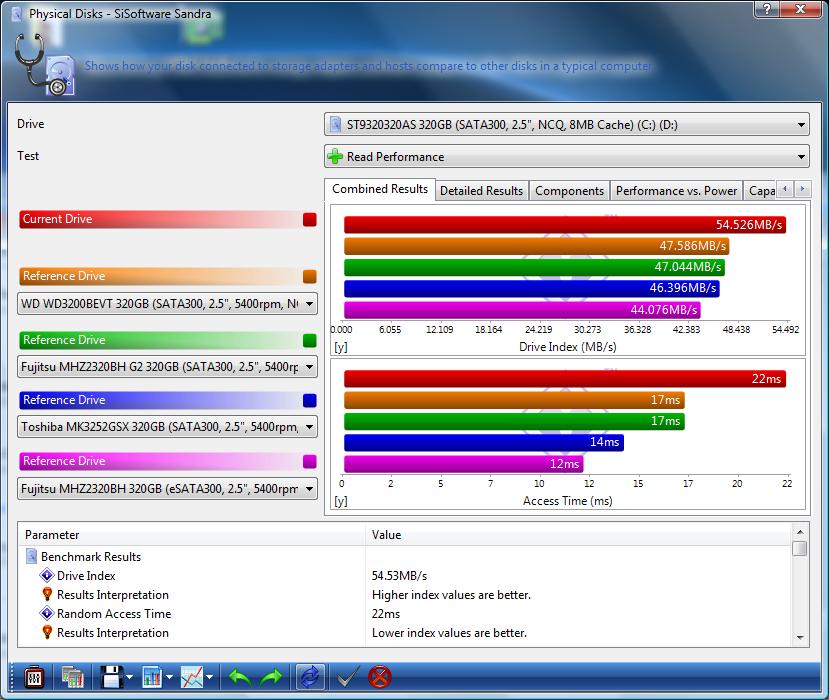Click the checkmark OK icon
This screenshot has width=829, height=700.
click(x=348, y=677)
